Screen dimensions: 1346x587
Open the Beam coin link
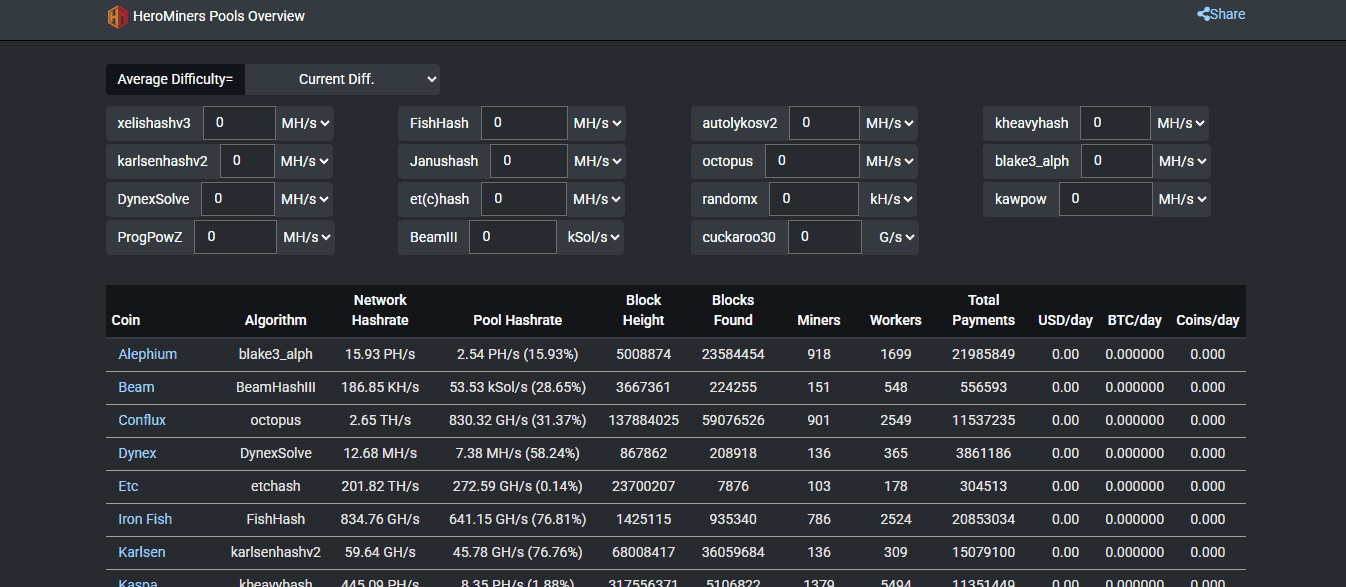pos(136,387)
